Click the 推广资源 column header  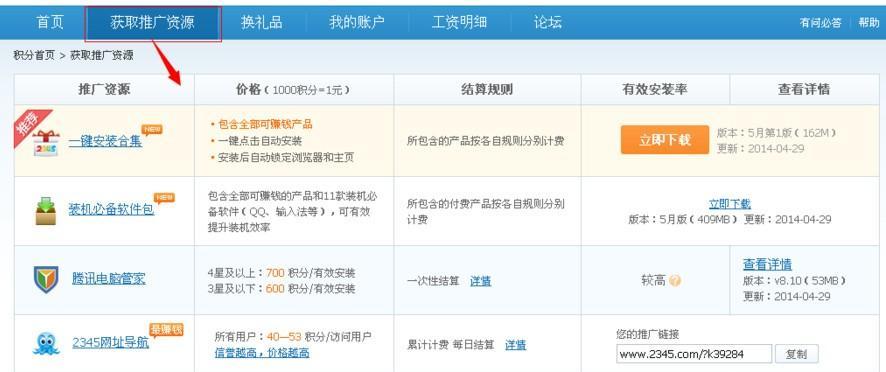(x=104, y=89)
